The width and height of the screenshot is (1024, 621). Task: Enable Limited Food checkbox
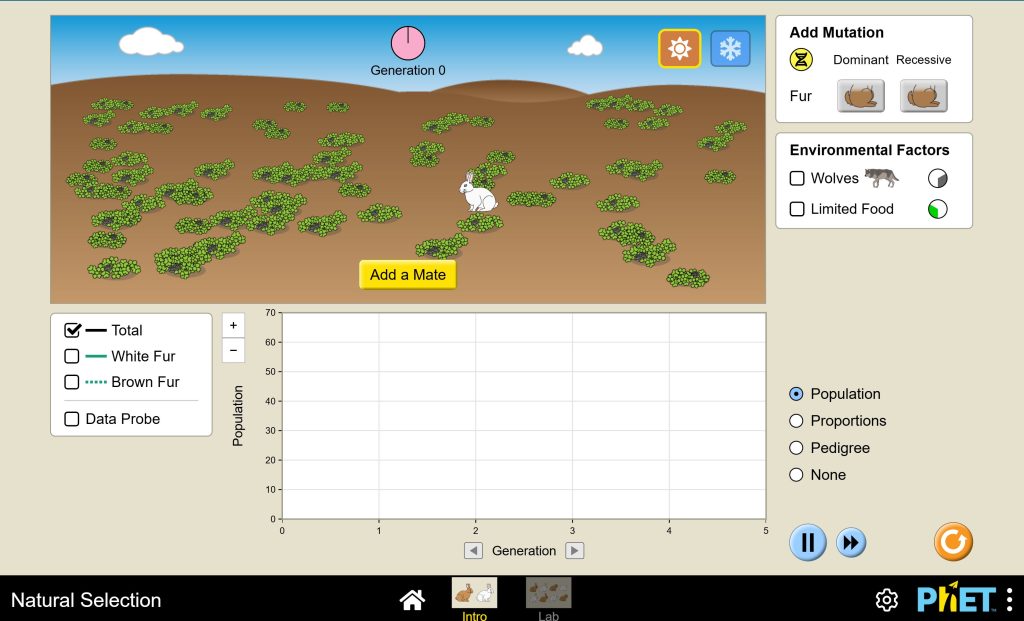pyautogui.click(x=798, y=209)
